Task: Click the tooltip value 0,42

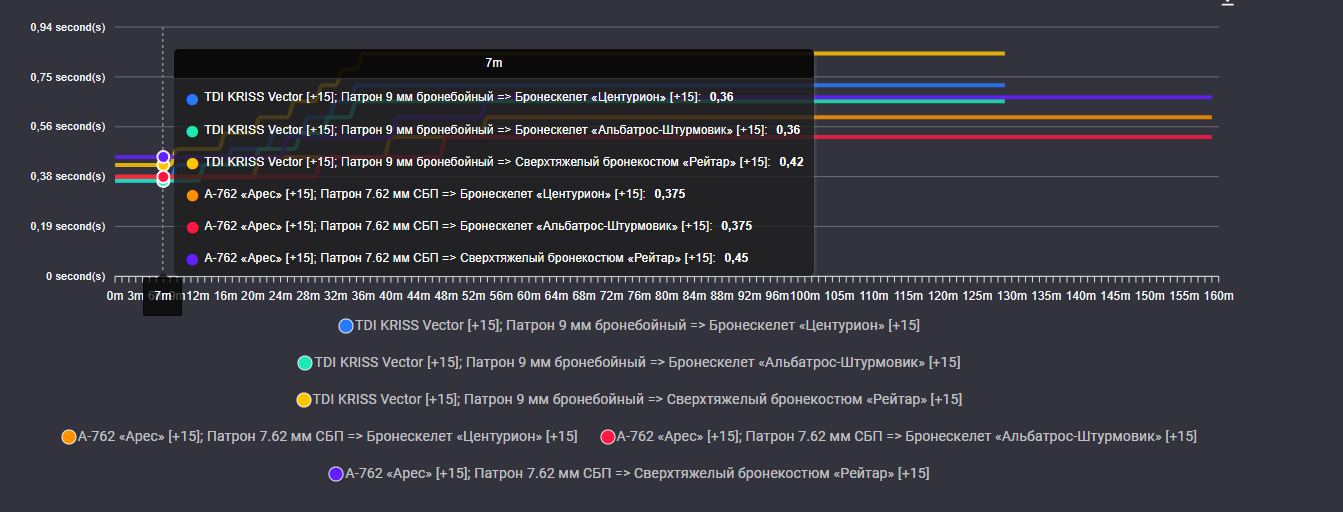Action: click(x=791, y=162)
